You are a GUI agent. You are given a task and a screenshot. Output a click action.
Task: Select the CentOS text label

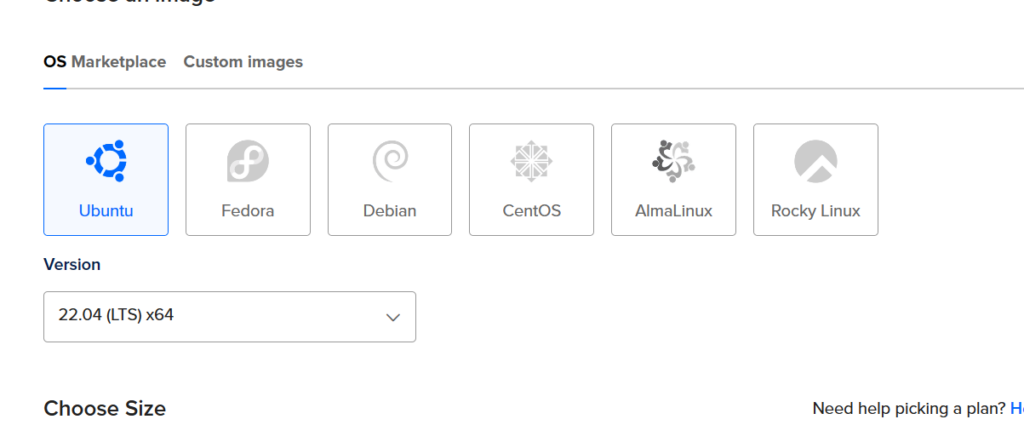pos(531,211)
